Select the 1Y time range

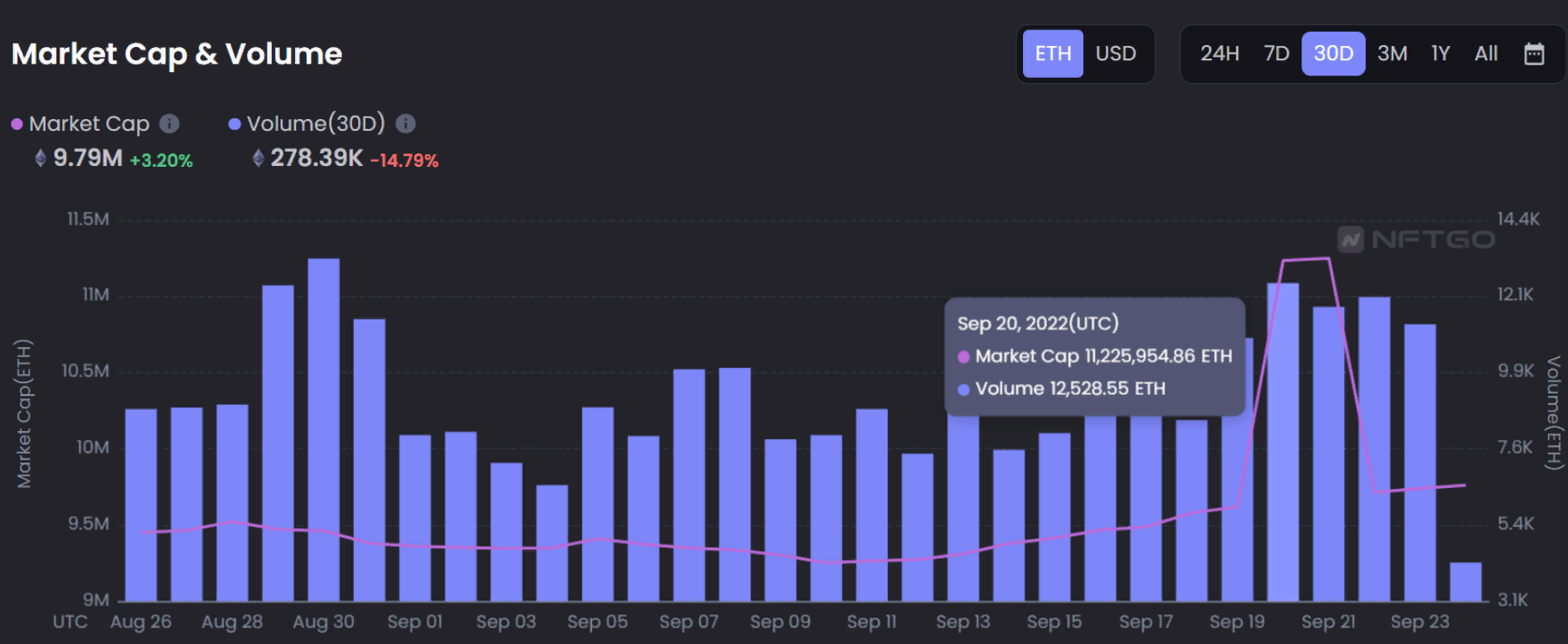click(1440, 54)
